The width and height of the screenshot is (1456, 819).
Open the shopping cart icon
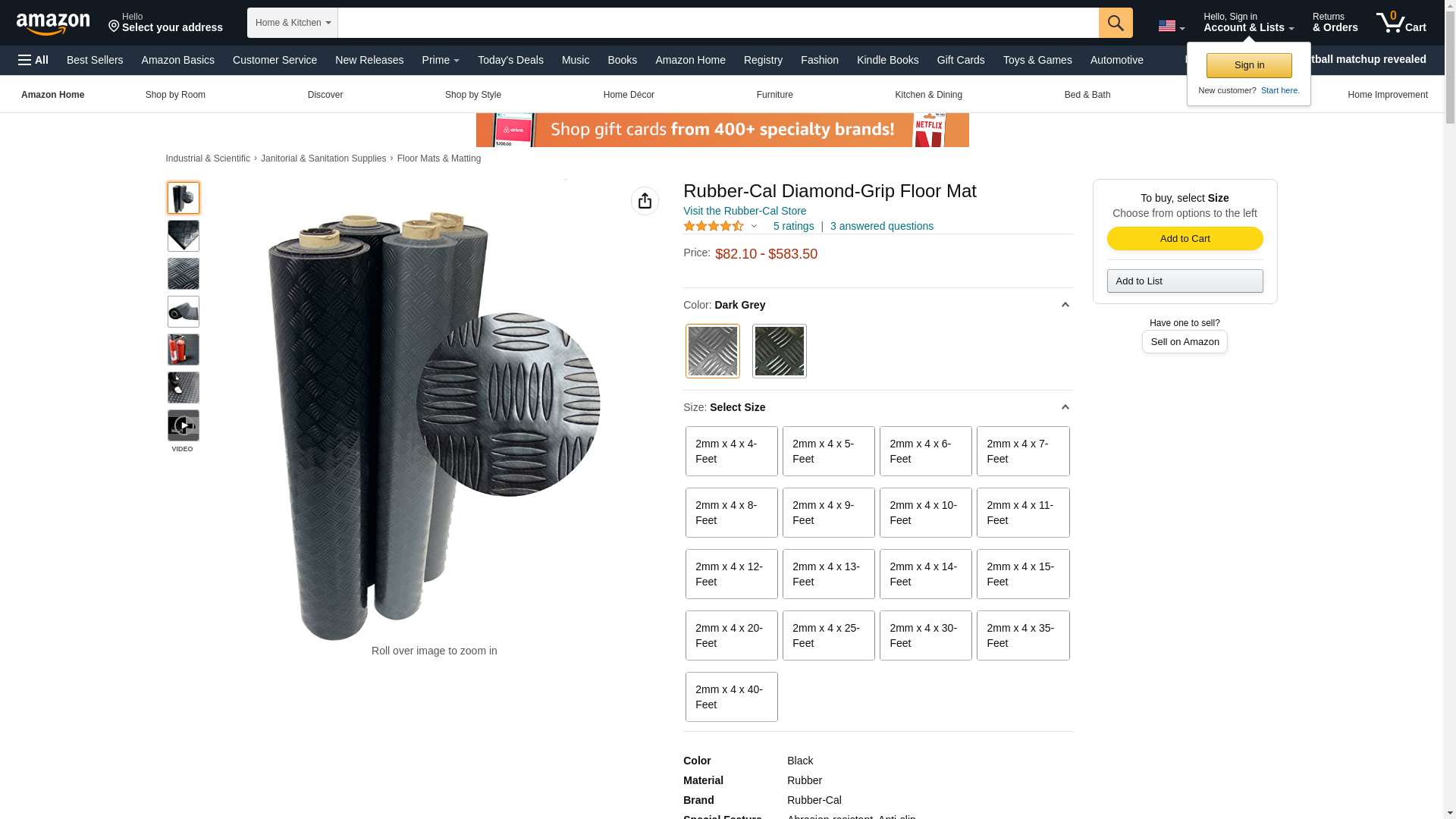click(x=1401, y=23)
